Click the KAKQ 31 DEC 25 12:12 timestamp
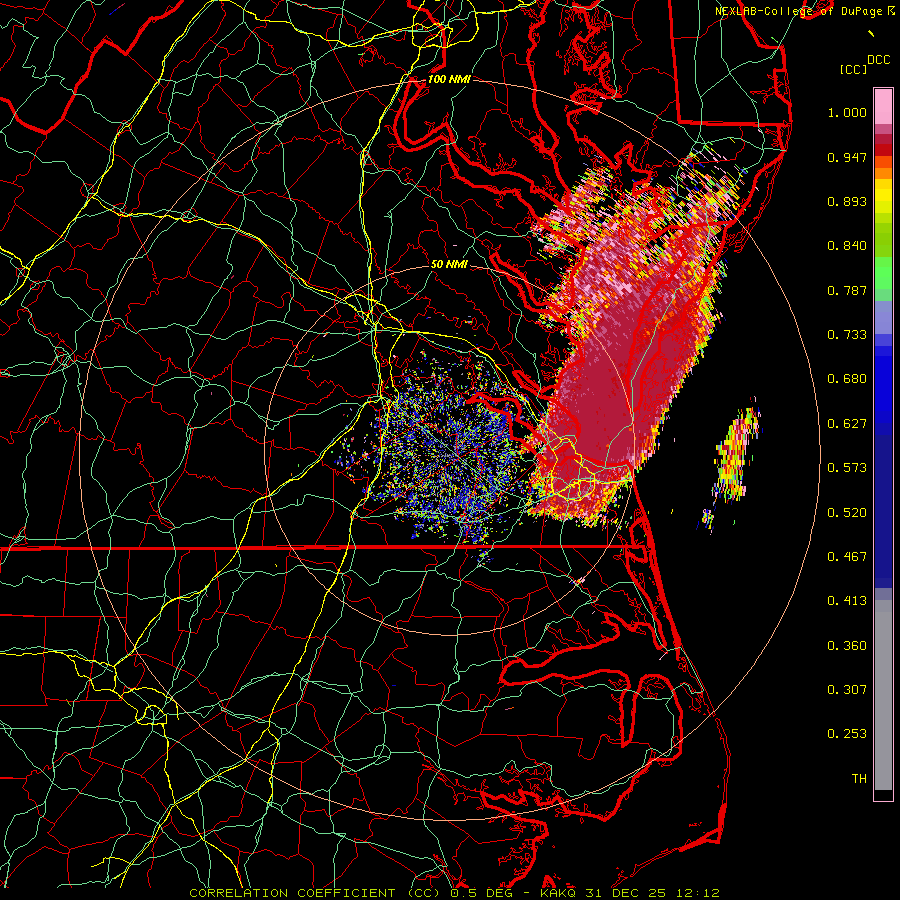Image resolution: width=900 pixels, height=900 pixels. [630, 893]
